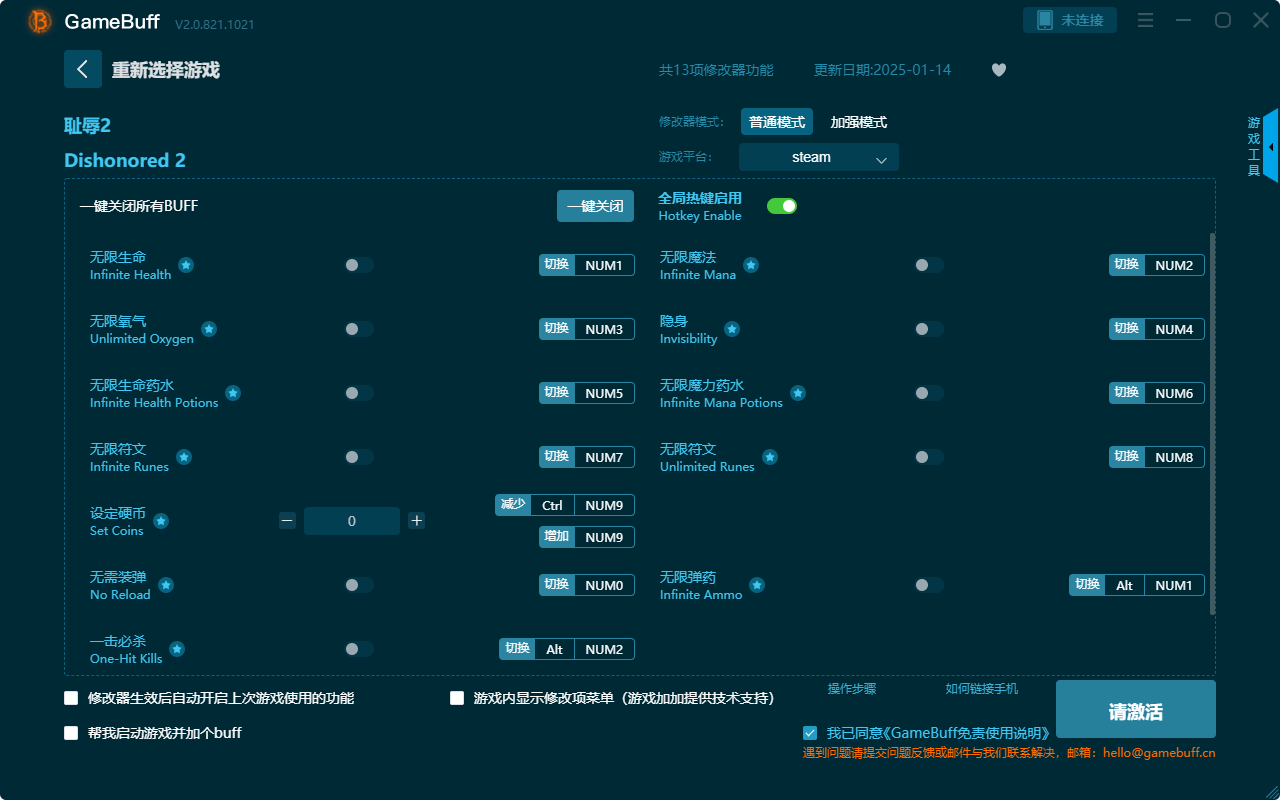Click the plus to increase Set Coins

pos(417,520)
